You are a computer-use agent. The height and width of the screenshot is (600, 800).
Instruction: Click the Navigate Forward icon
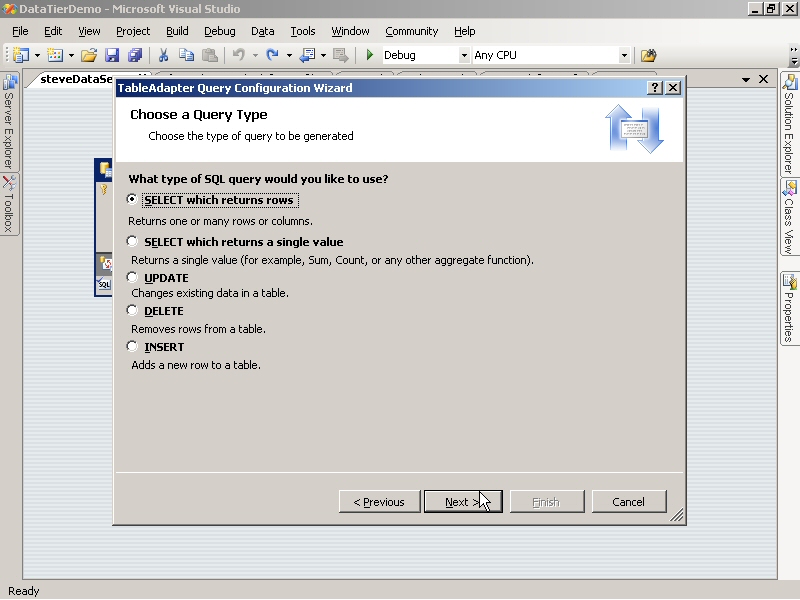(x=340, y=55)
